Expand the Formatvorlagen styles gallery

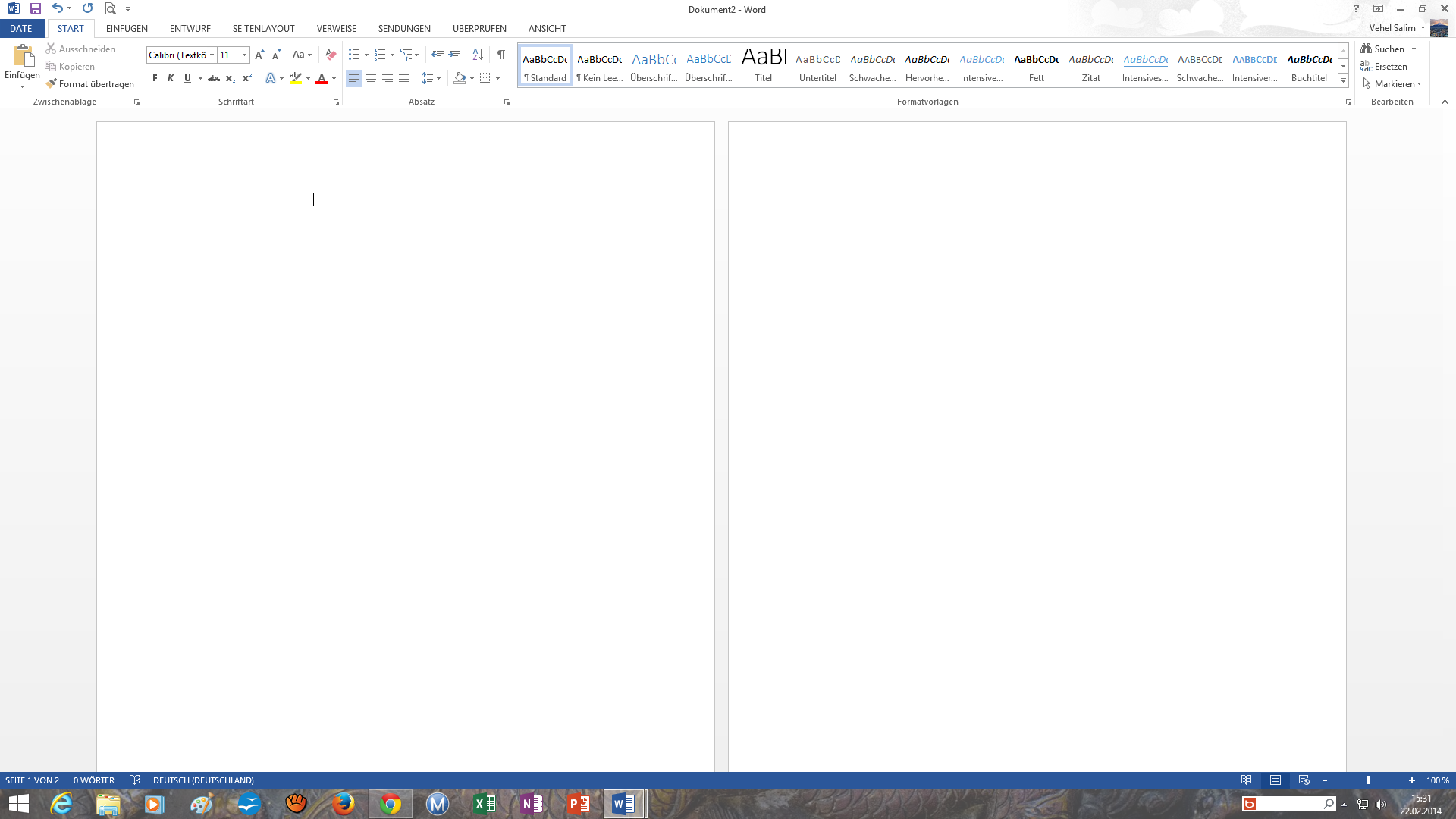(1343, 81)
